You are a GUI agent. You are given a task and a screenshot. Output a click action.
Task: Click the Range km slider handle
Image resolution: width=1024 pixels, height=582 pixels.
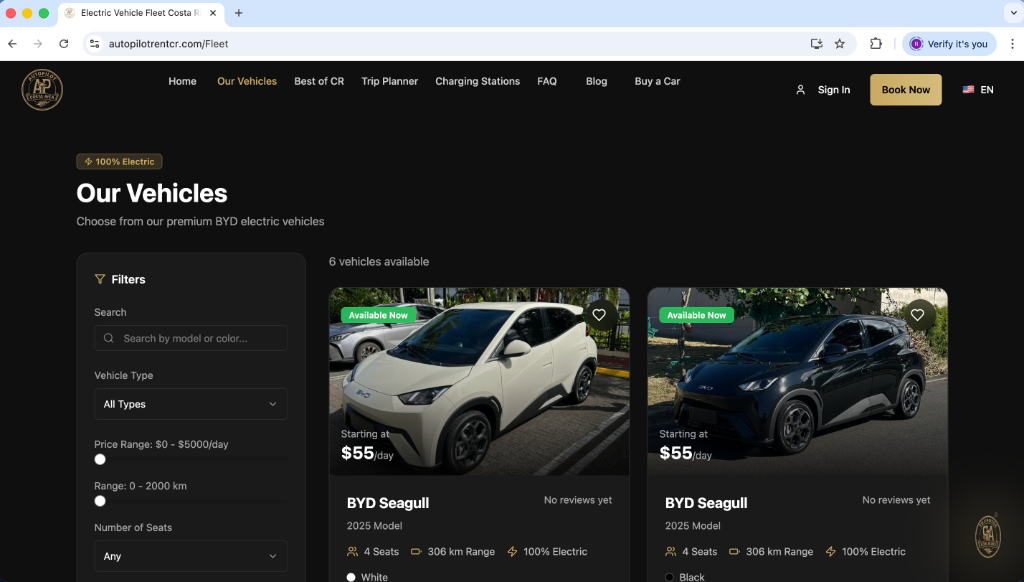(x=100, y=501)
